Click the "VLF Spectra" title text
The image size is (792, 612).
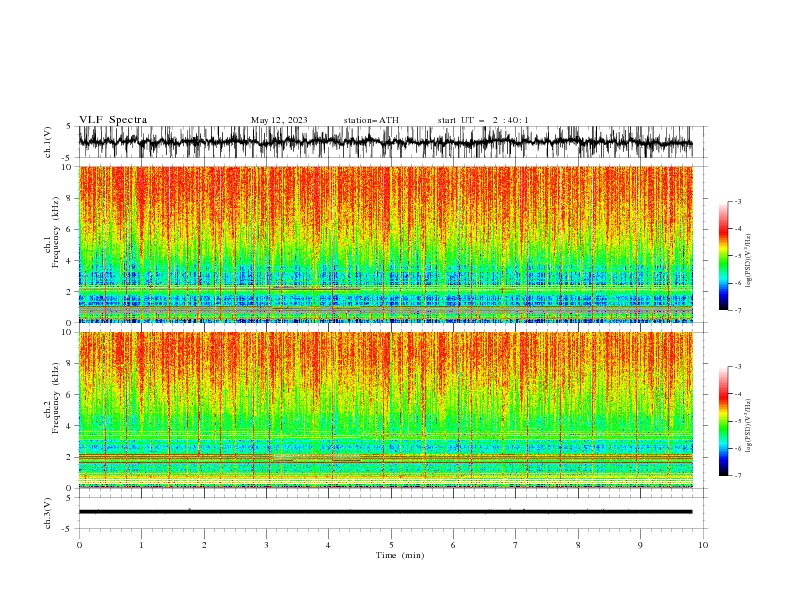click(x=113, y=120)
